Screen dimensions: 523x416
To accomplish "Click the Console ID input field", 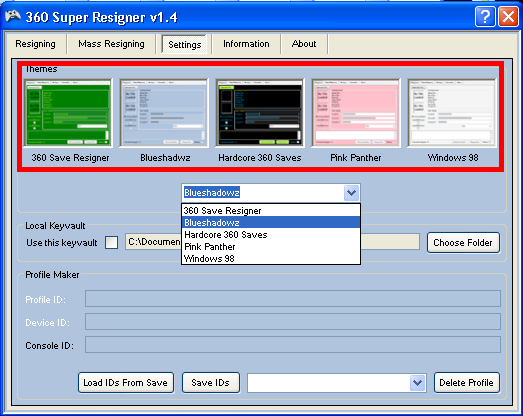I will (x=293, y=345).
